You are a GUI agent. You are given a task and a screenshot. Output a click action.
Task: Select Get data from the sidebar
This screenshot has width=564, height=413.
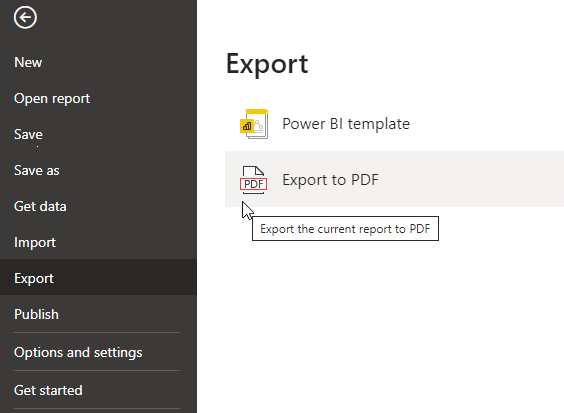point(40,206)
